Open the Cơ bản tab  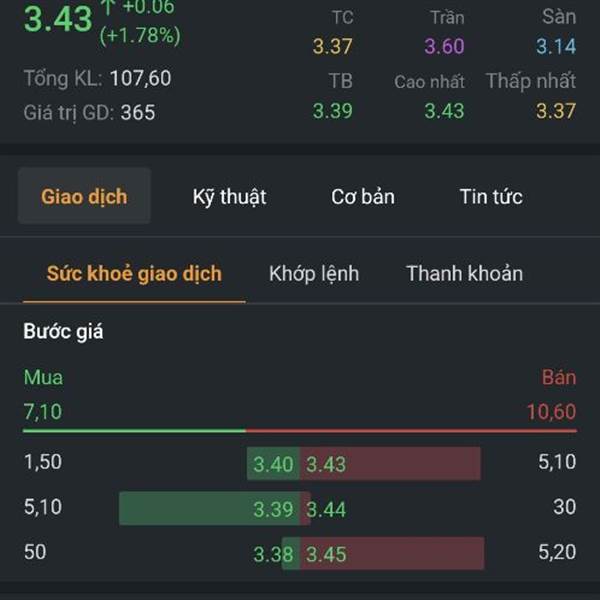tap(363, 197)
